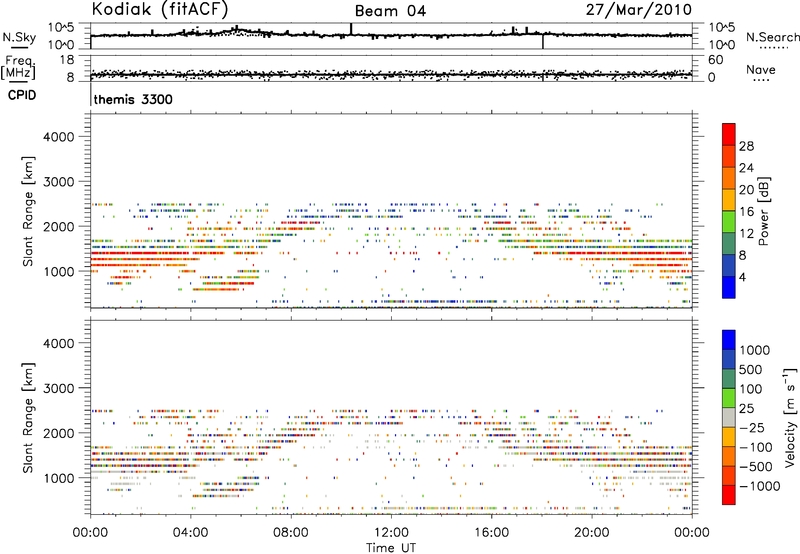Click the red high-power echo band near 1400 km at 02:00

point(140,253)
